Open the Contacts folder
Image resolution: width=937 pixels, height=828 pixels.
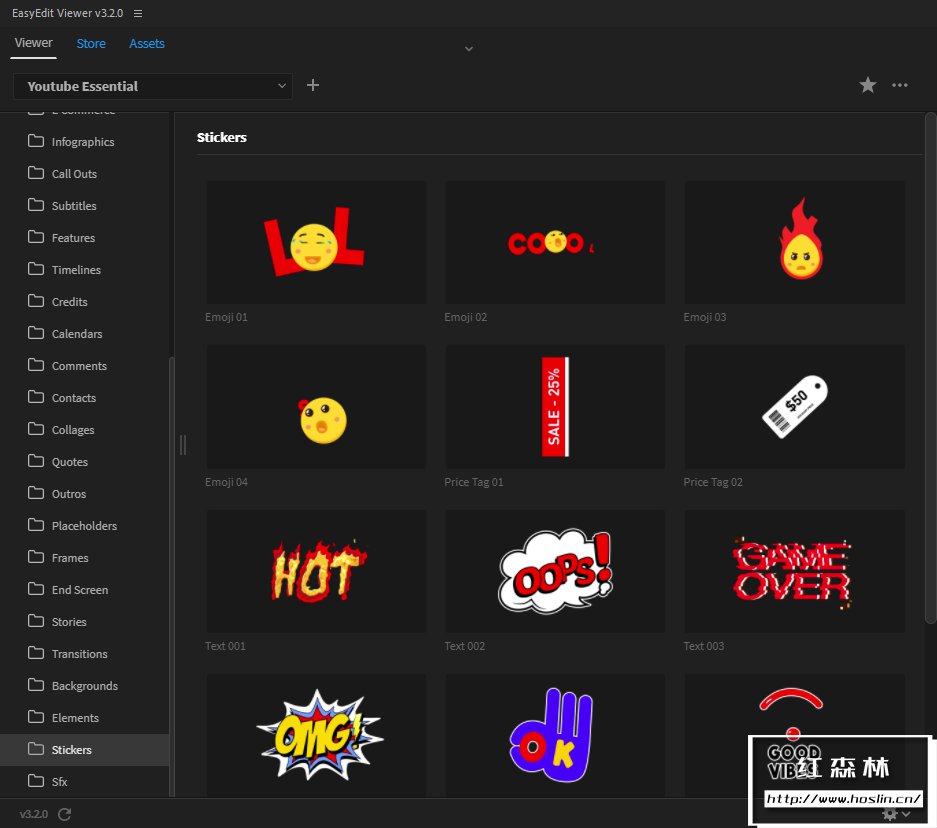(85, 398)
